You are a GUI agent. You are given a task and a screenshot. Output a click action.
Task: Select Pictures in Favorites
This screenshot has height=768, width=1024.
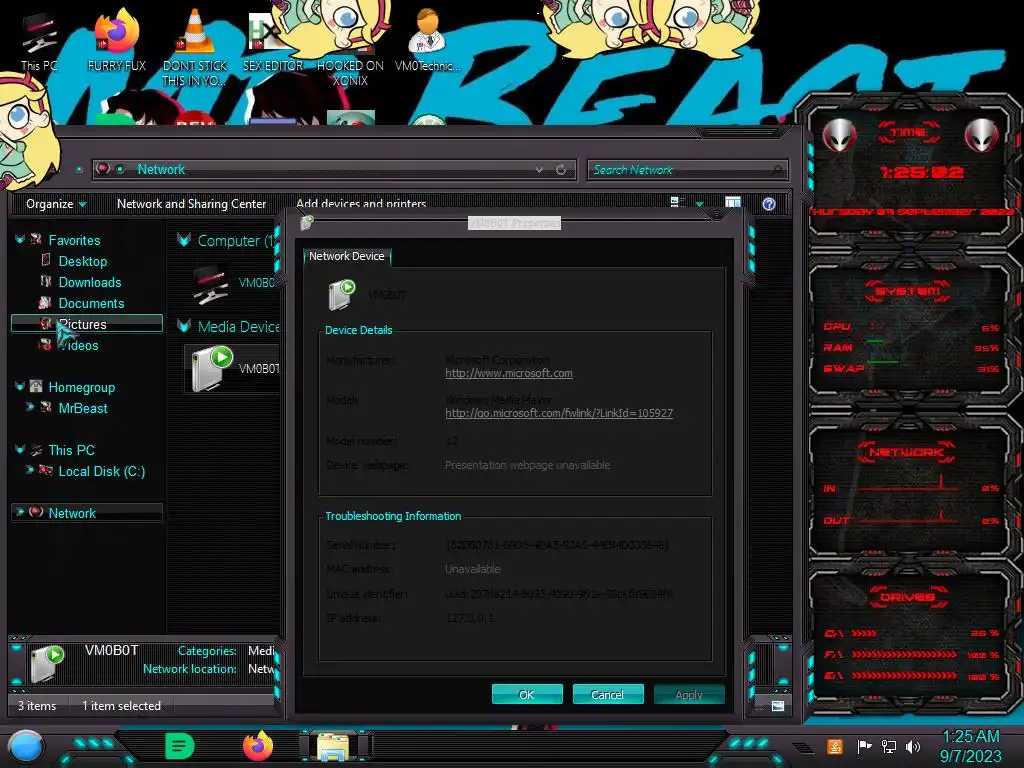pos(86,324)
